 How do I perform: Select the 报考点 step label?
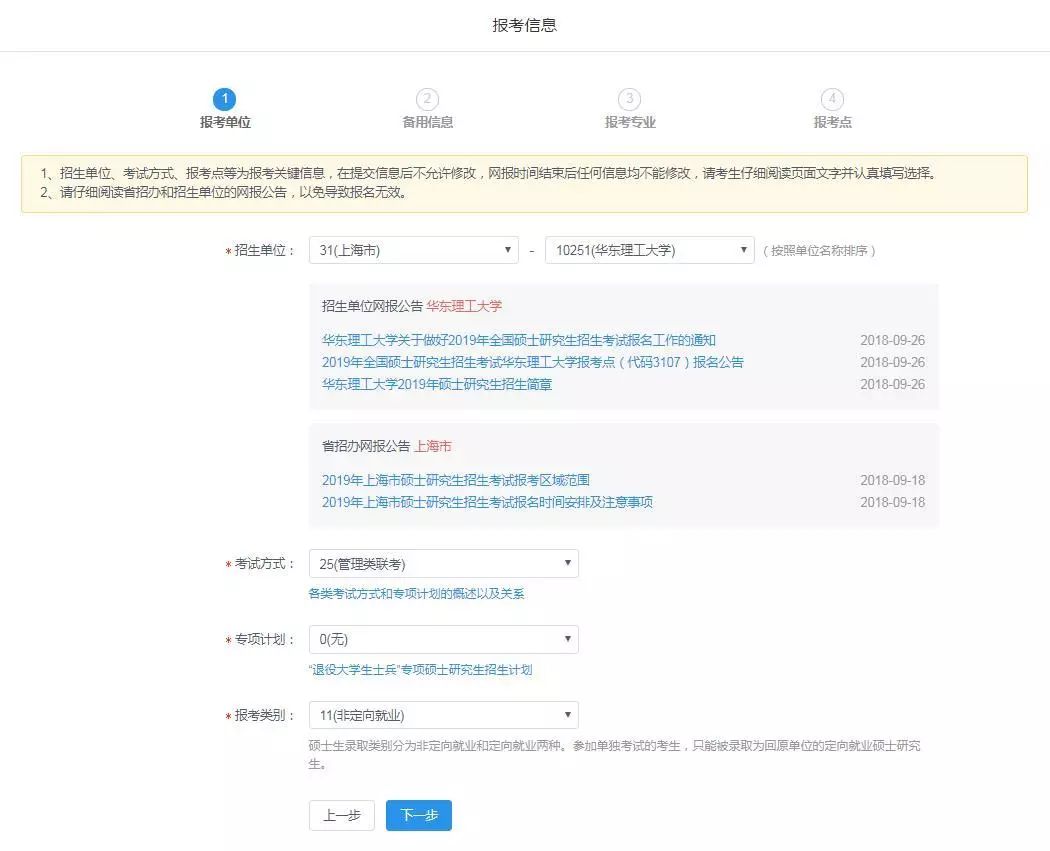point(832,122)
